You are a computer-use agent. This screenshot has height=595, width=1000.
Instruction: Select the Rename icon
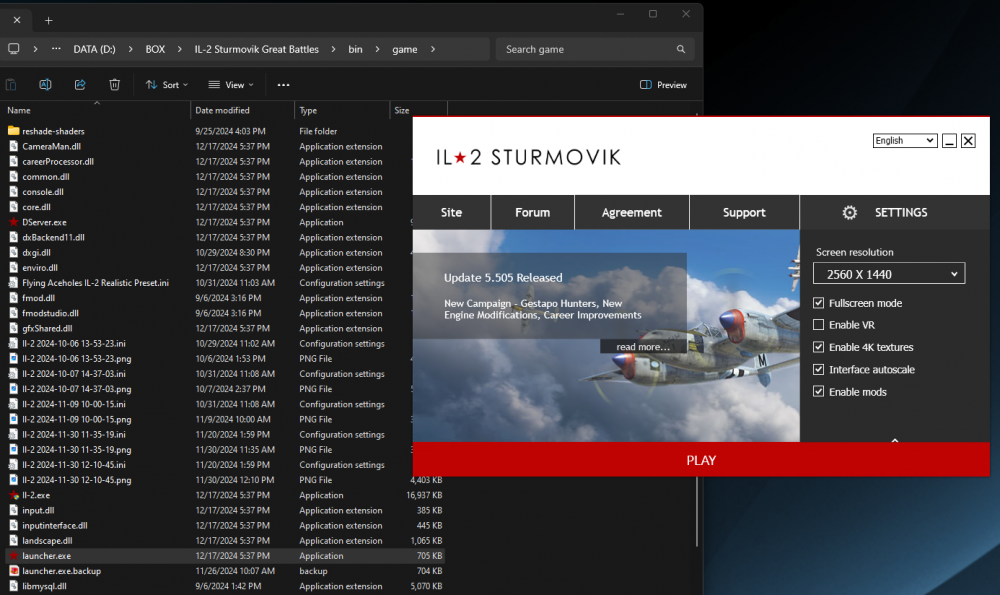45,84
